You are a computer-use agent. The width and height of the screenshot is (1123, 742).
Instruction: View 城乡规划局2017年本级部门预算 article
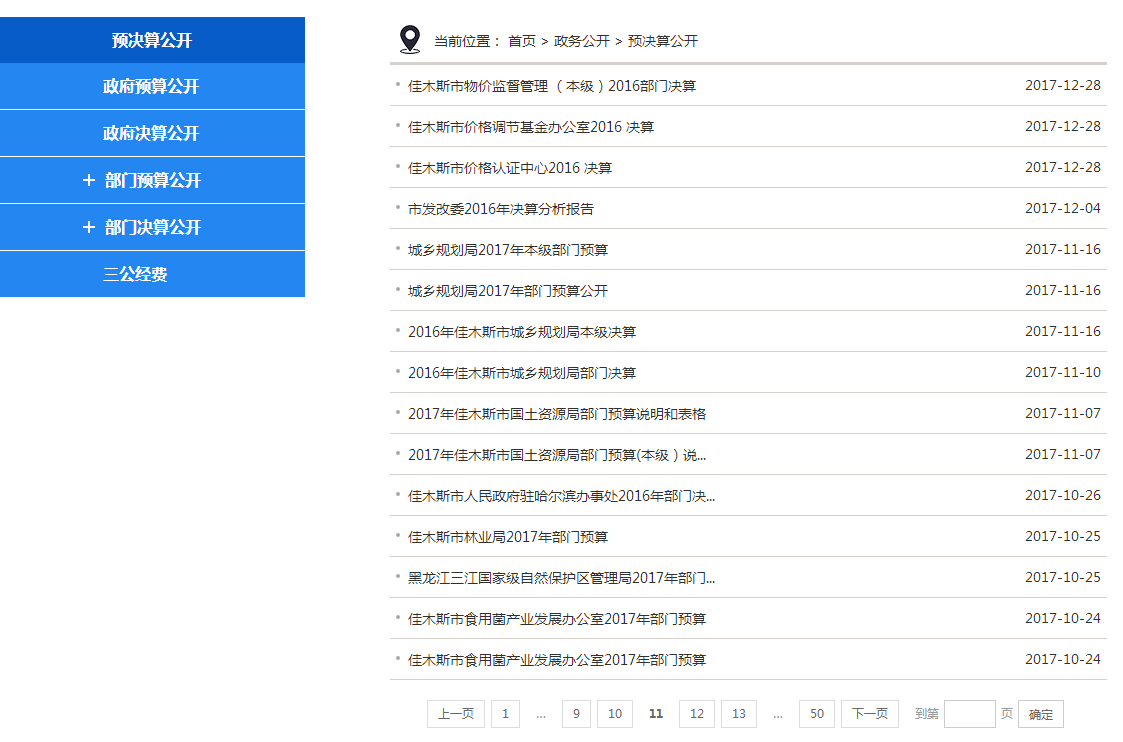(507, 250)
